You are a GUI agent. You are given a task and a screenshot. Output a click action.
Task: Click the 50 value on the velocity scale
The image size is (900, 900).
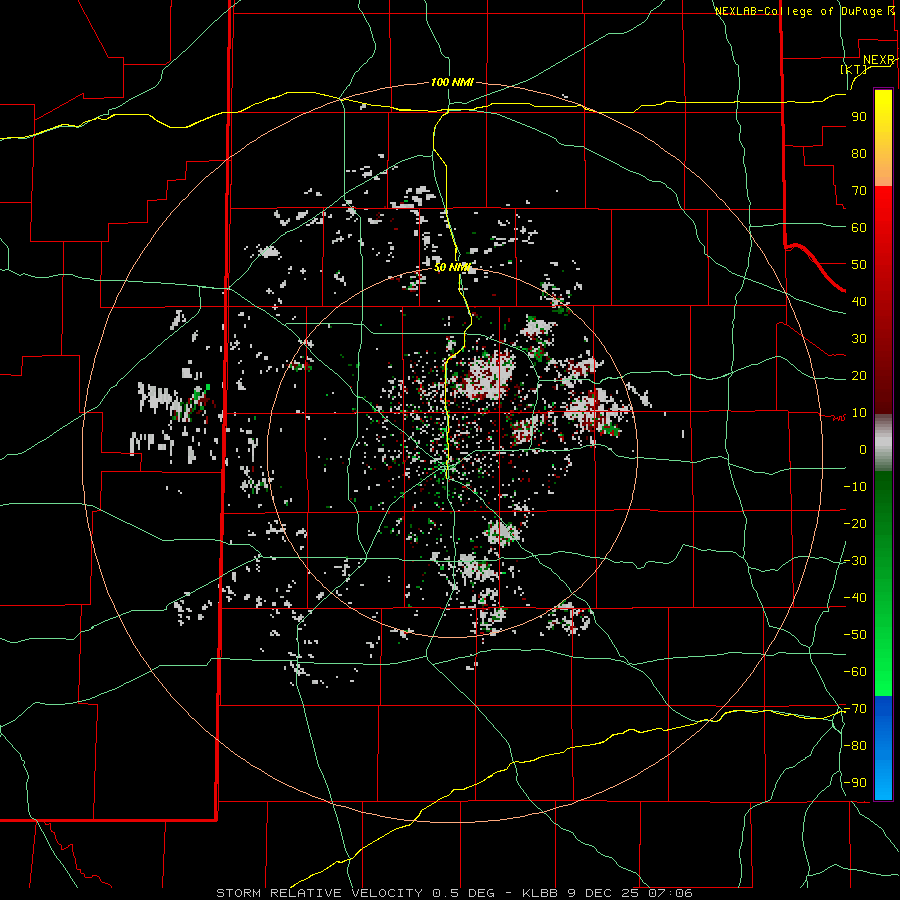click(859, 265)
